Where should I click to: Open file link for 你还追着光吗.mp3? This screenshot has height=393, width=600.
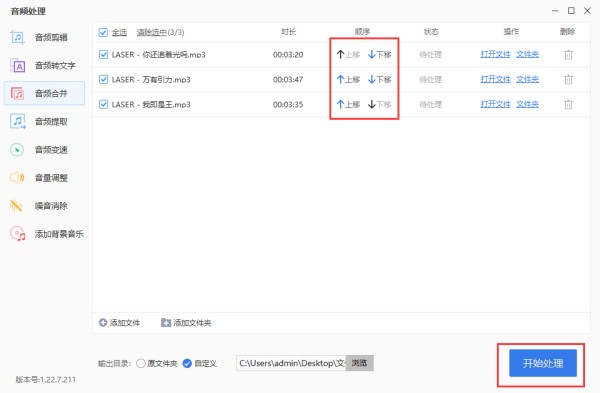(x=496, y=54)
